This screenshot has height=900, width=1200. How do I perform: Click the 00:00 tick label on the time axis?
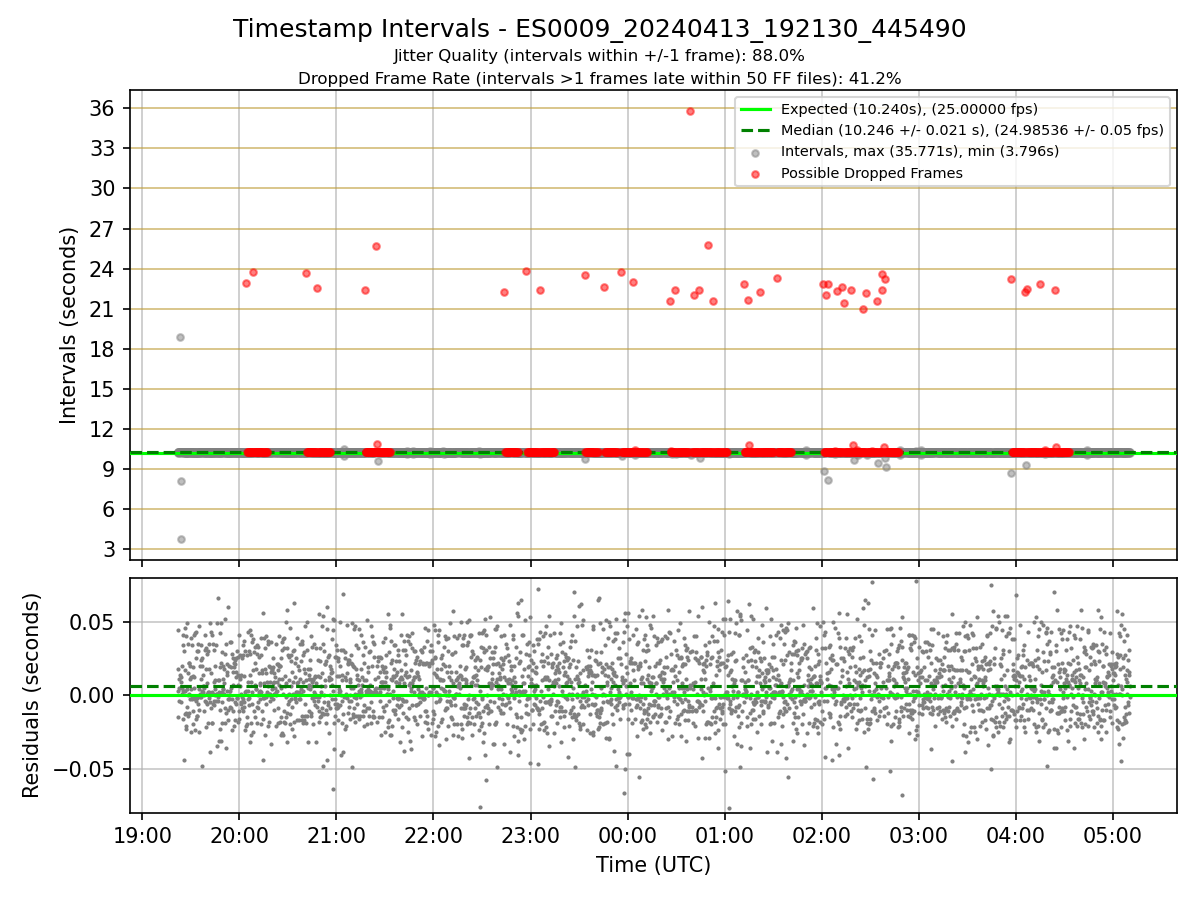(627, 834)
